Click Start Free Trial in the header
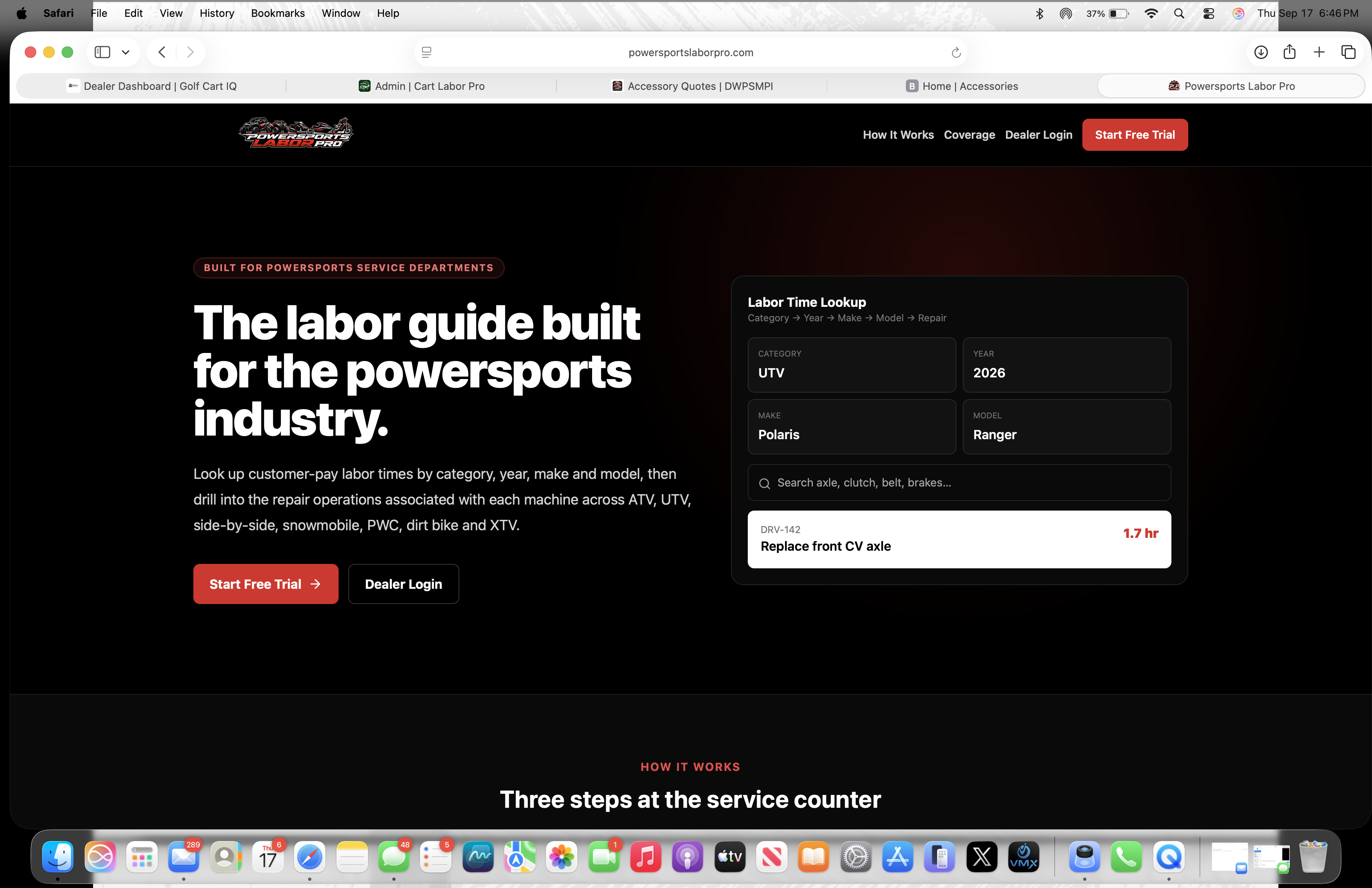1372x888 pixels. click(1135, 135)
